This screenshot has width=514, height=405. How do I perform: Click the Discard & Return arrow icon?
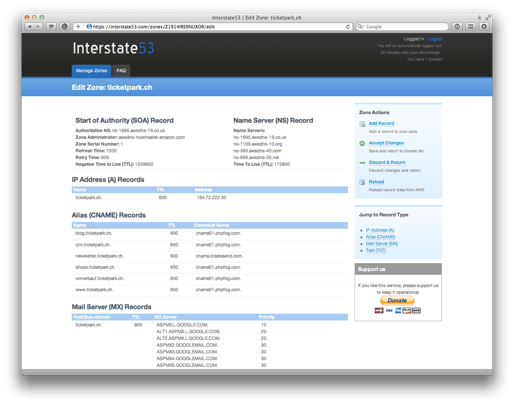point(362,163)
